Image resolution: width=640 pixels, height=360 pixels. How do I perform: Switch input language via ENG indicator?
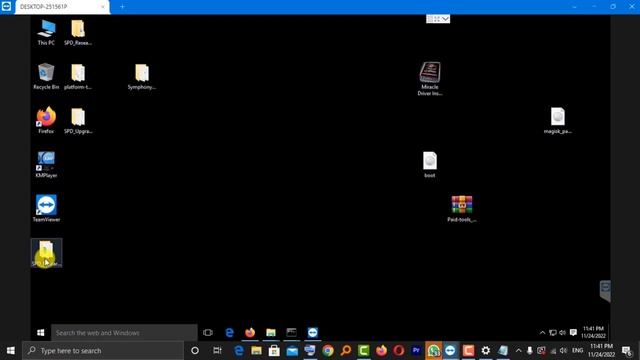578,351
